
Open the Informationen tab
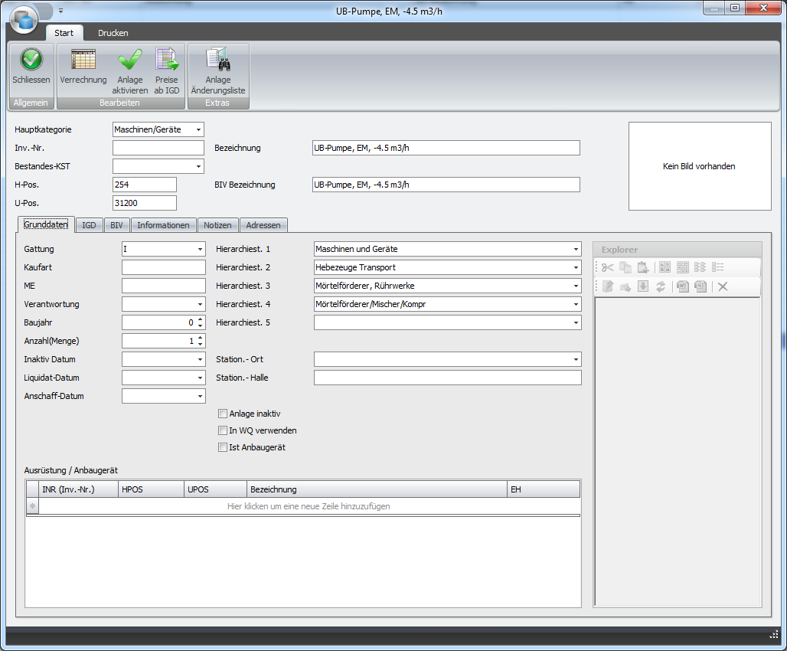point(163,225)
